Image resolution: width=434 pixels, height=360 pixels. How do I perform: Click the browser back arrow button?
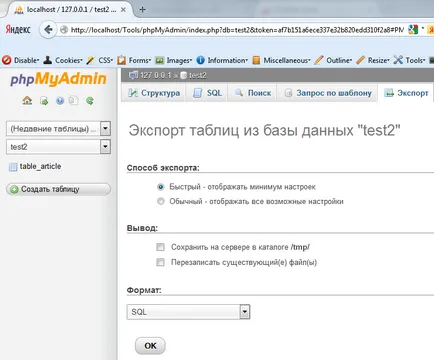click(48, 30)
